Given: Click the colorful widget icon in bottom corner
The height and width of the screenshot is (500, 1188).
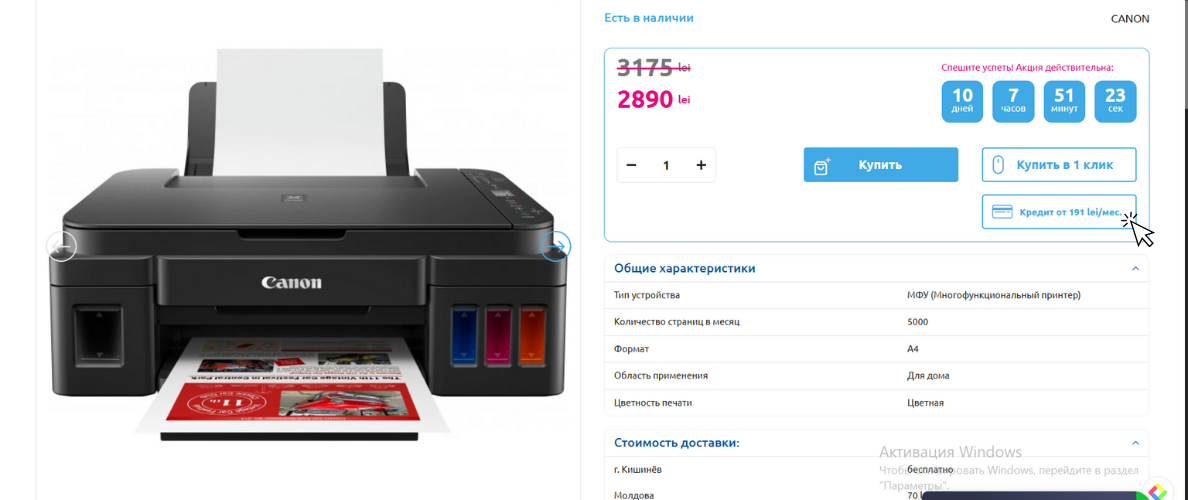Looking at the screenshot, I should click(1155, 491).
